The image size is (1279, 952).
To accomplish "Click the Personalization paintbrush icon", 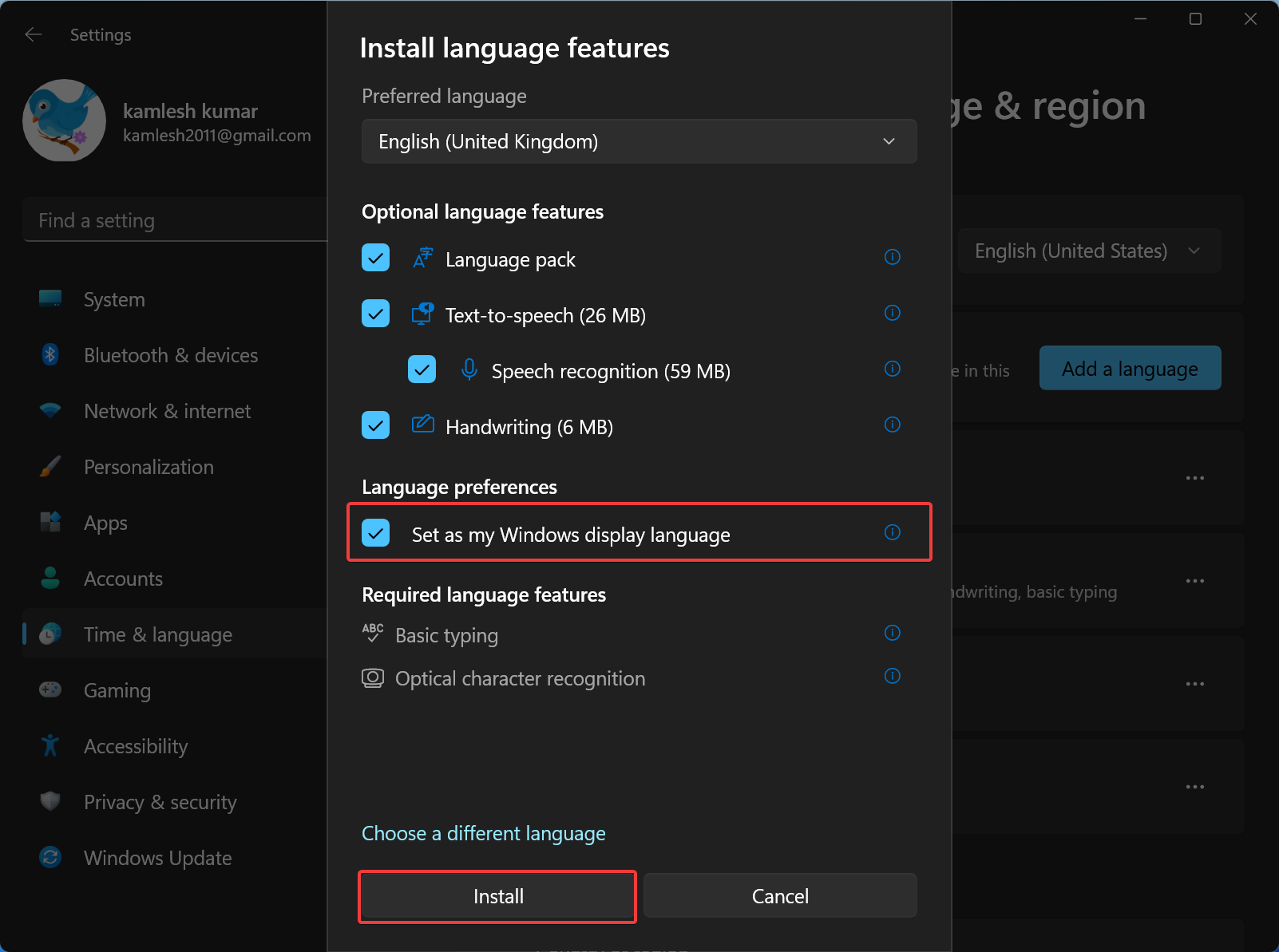I will tap(50, 467).
